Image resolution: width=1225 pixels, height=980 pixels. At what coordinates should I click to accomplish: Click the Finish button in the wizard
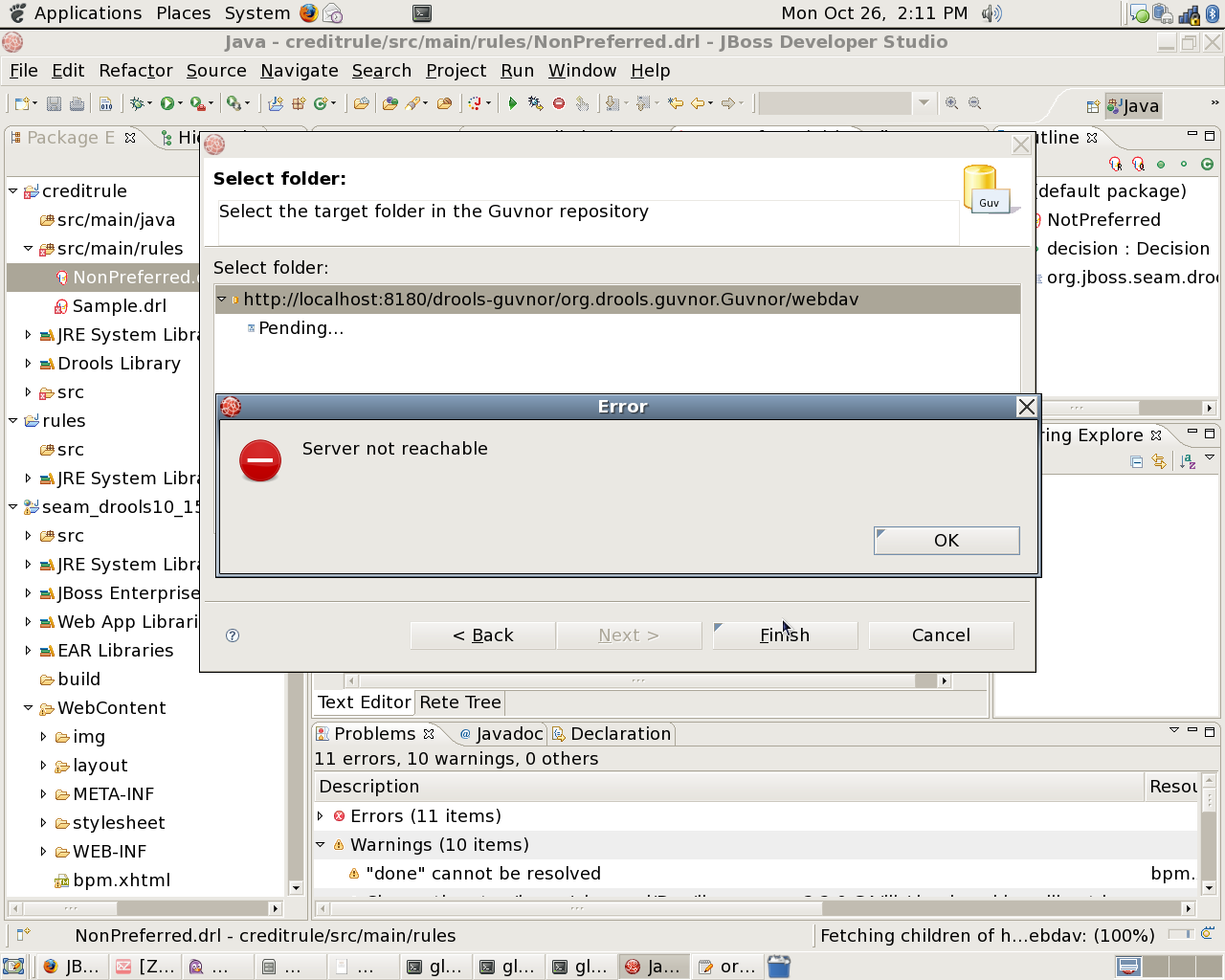[785, 635]
